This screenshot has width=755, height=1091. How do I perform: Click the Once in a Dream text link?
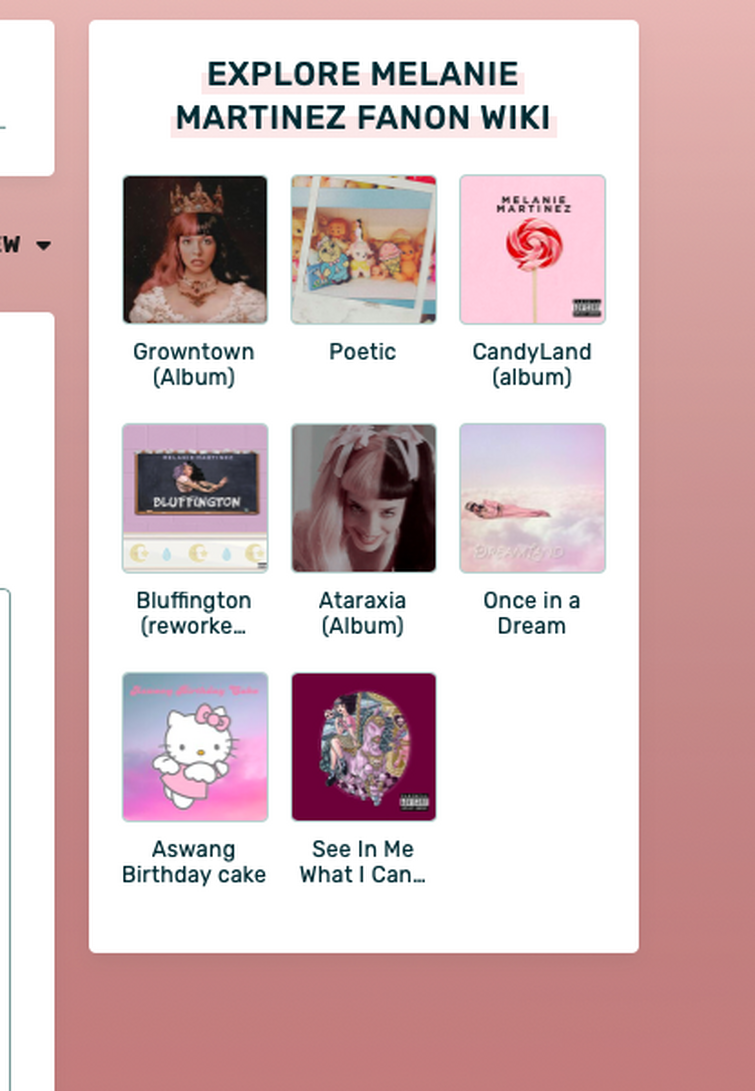coord(532,613)
